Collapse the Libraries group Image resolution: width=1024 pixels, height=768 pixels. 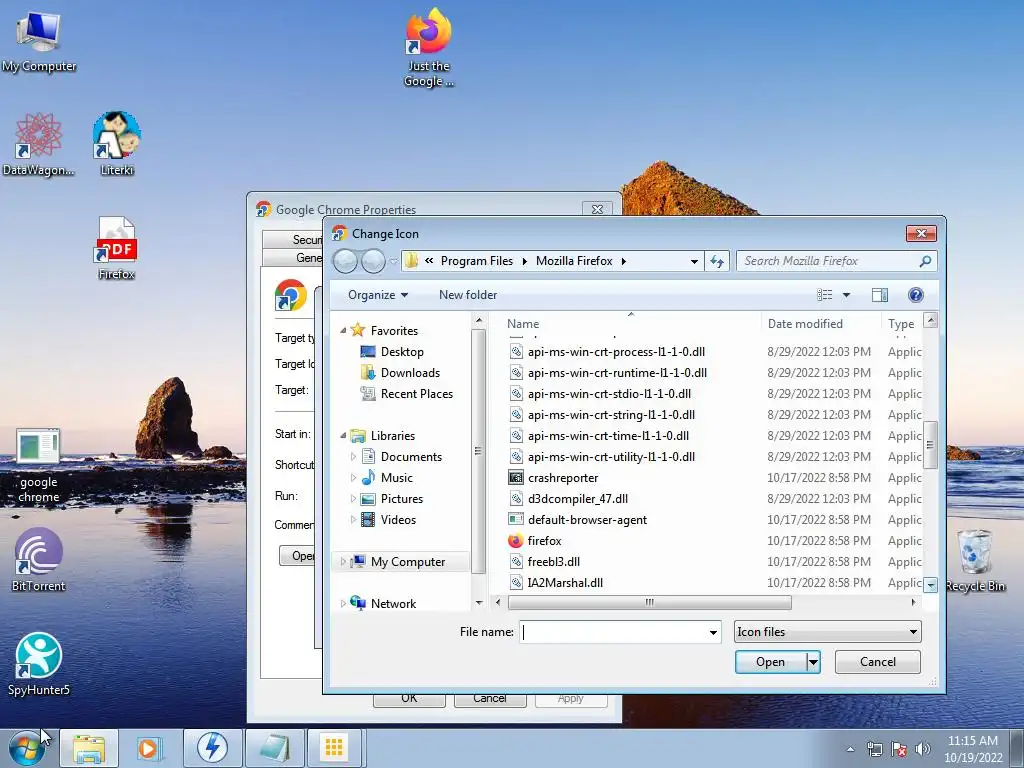click(x=343, y=436)
